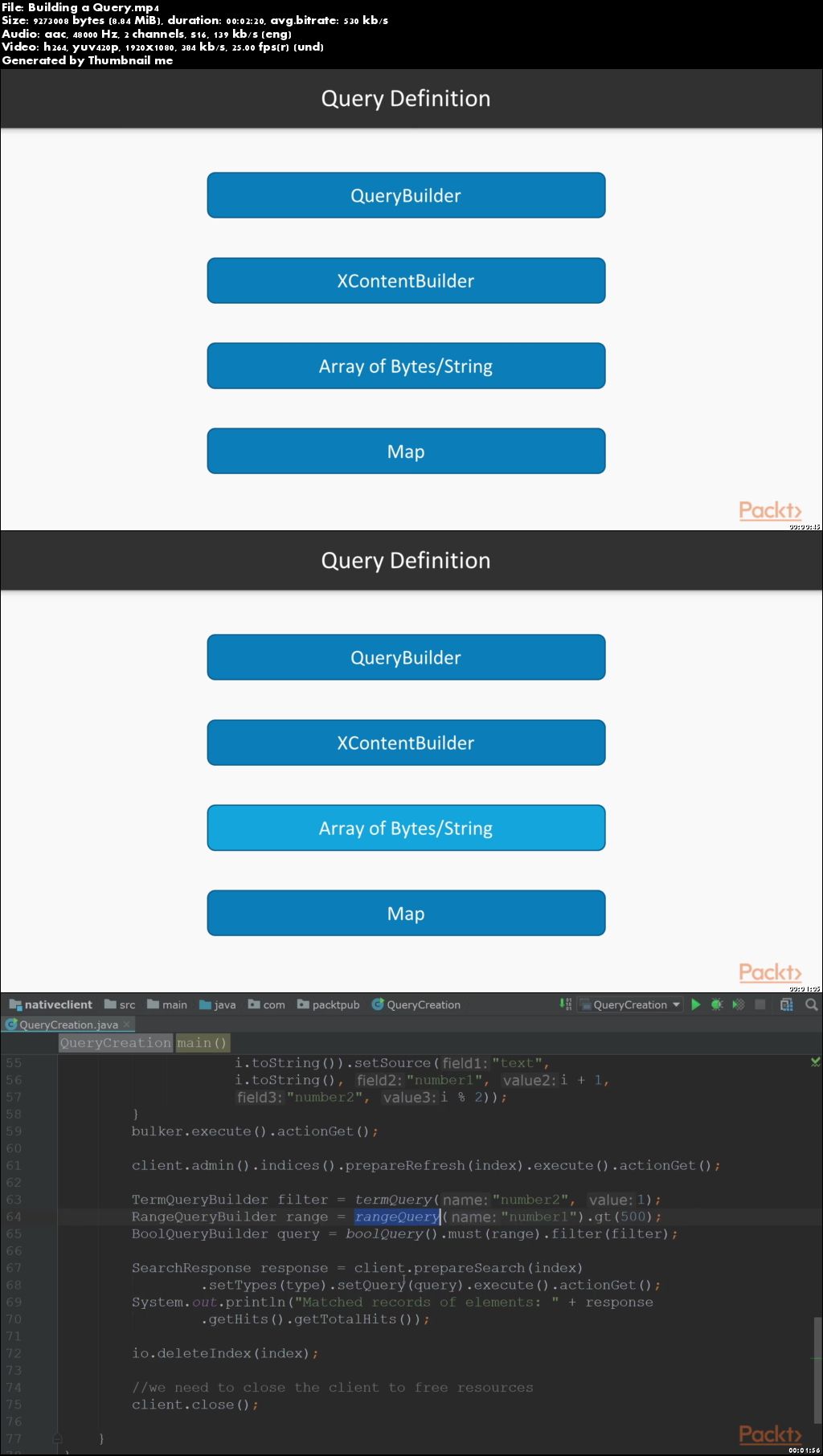Run QueryCreation with coverage icon
This screenshot has width=823, height=1456.
click(x=739, y=1004)
